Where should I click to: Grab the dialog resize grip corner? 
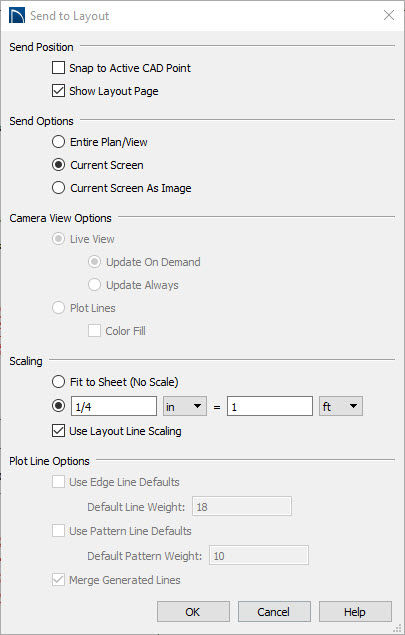coord(398,628)
